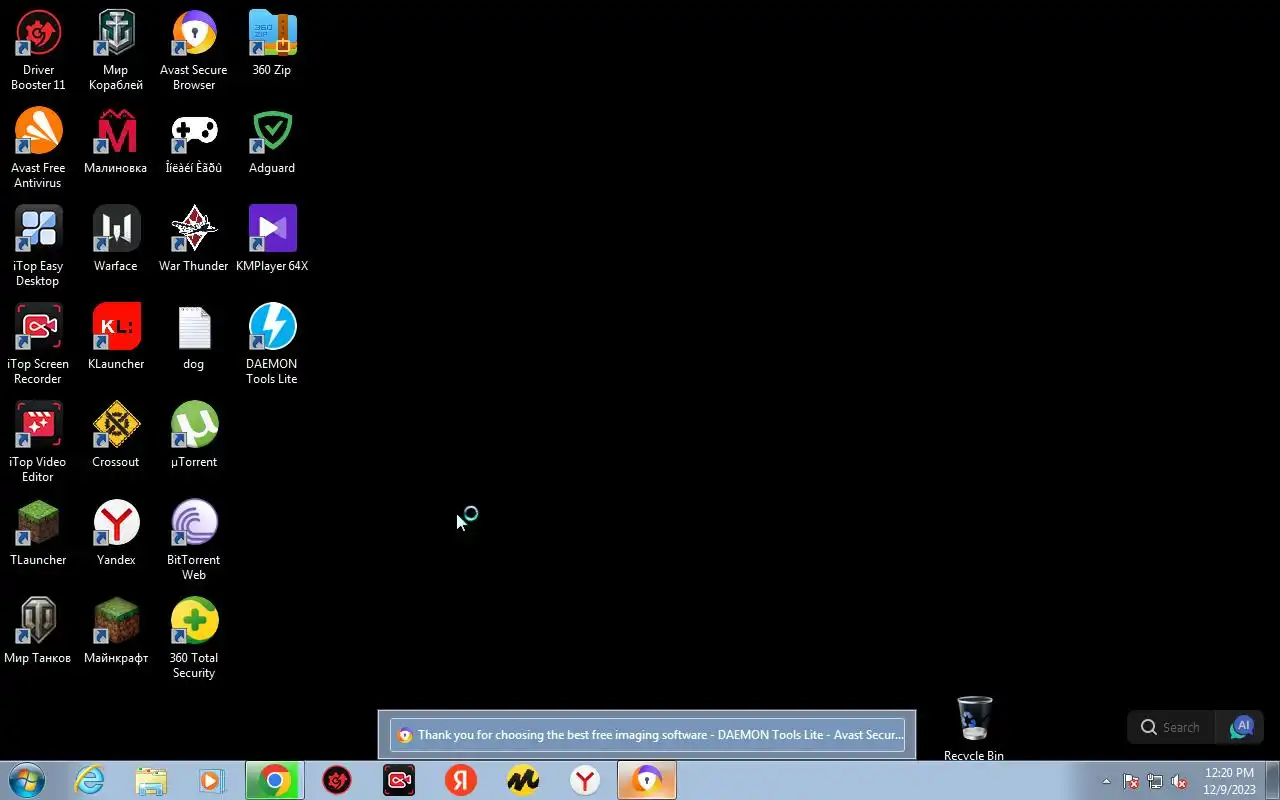The image size is (1280, 800).
Task: Select µTorrent desktop icon
Action: pyautogui.click(x=194, y=435)
